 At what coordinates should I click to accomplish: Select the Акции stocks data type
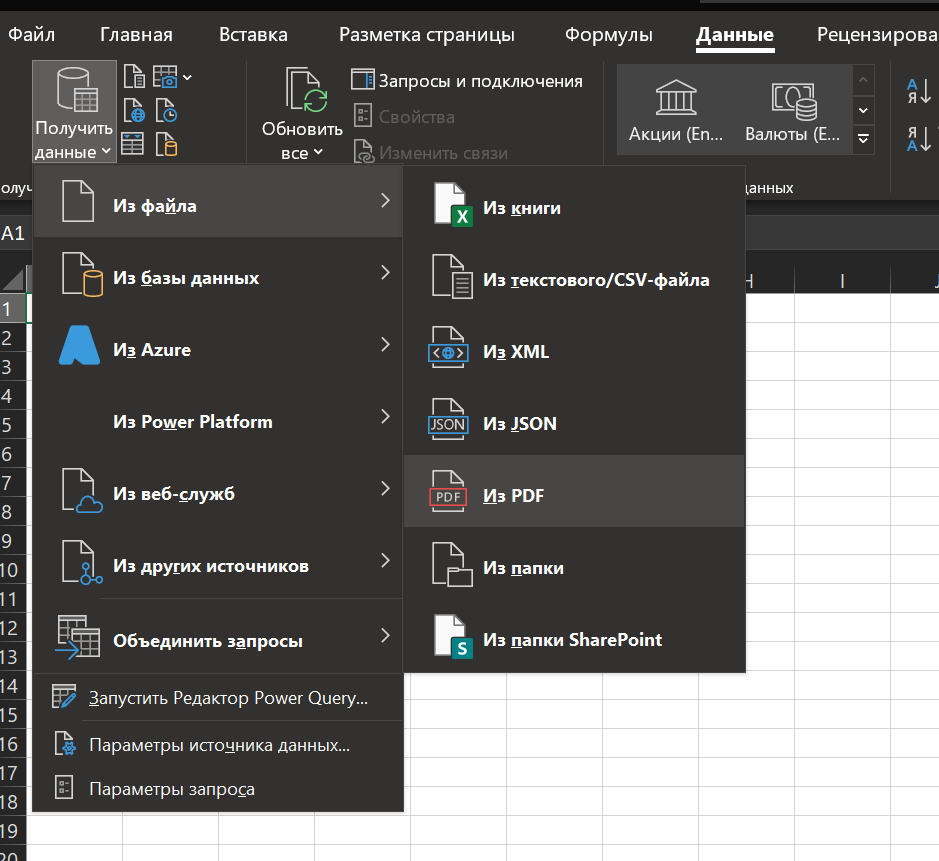(676, 110)
